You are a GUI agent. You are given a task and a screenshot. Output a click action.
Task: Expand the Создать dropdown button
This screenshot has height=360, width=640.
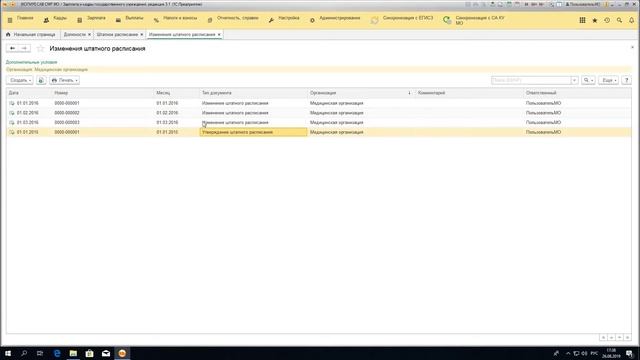click(x=20, y=80)
